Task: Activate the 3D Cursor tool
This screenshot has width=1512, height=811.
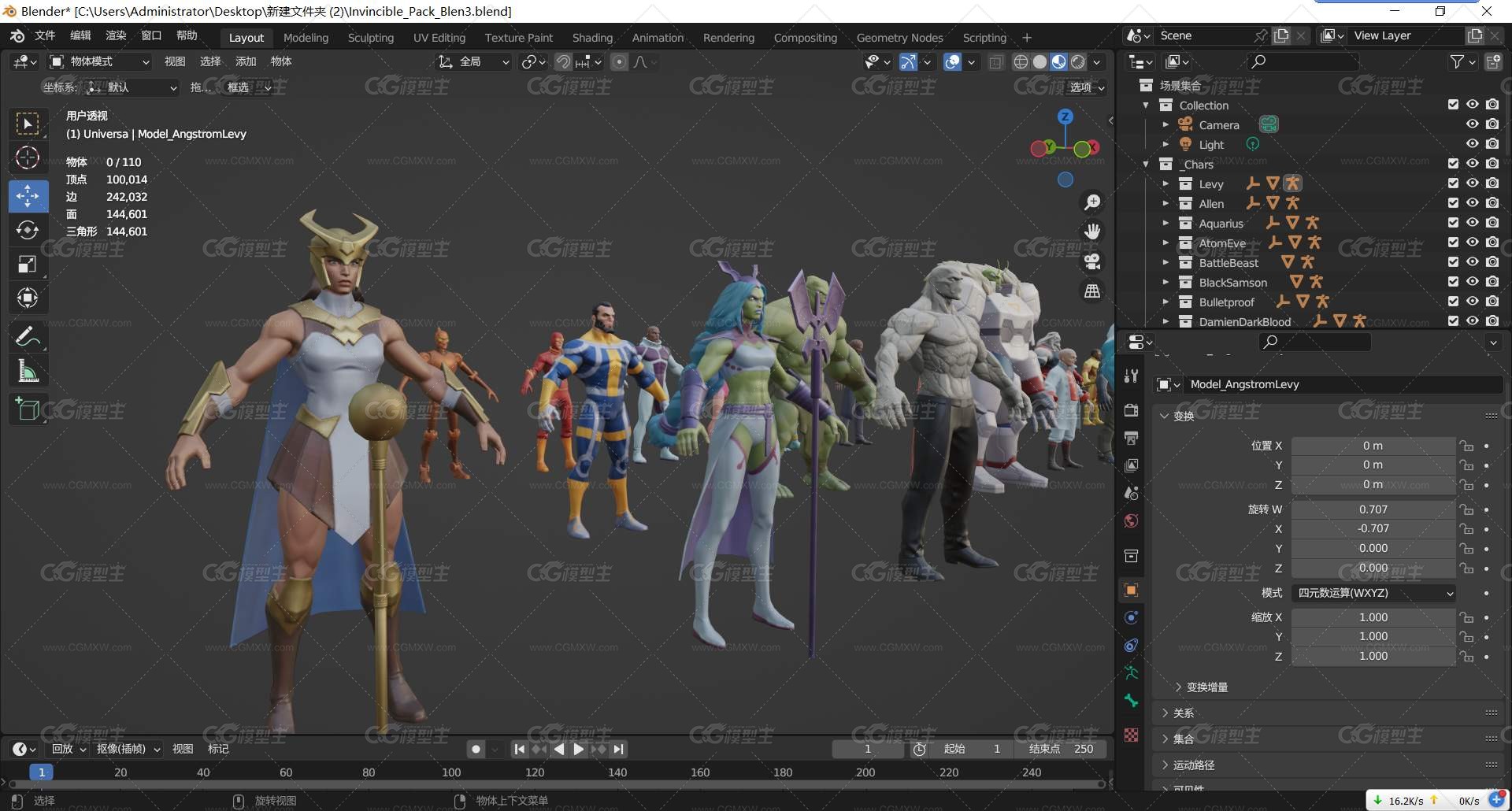Action: (x=28, y=158)
